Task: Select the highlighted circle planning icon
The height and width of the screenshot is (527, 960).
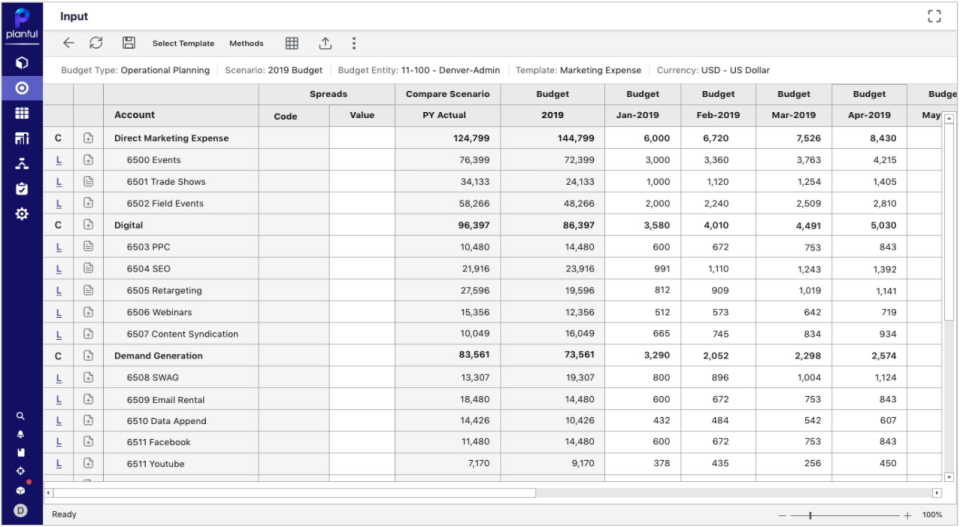Action: [x=21, y=88]
